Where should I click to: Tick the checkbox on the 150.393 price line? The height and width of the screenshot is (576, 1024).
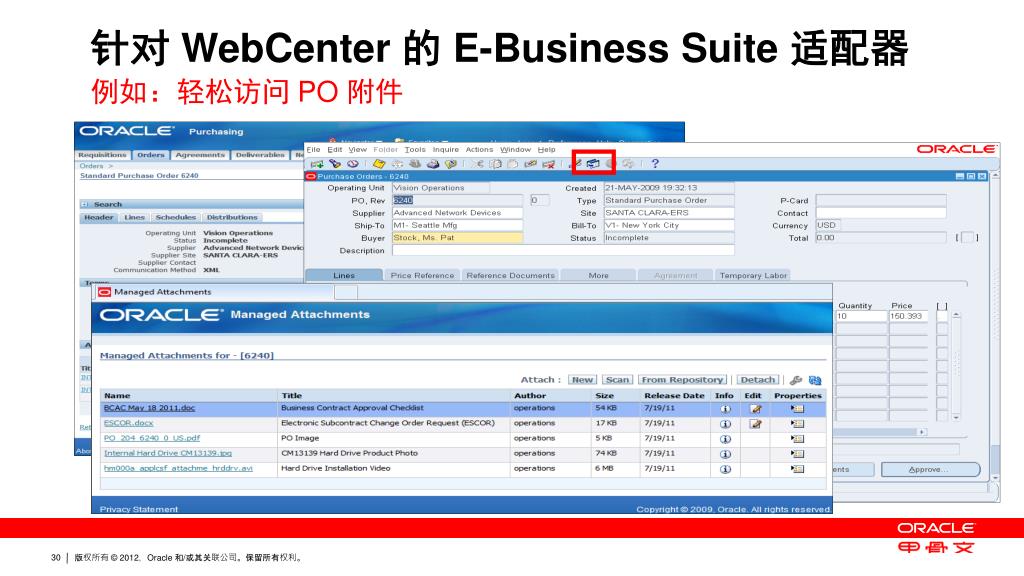click(942, 316)
